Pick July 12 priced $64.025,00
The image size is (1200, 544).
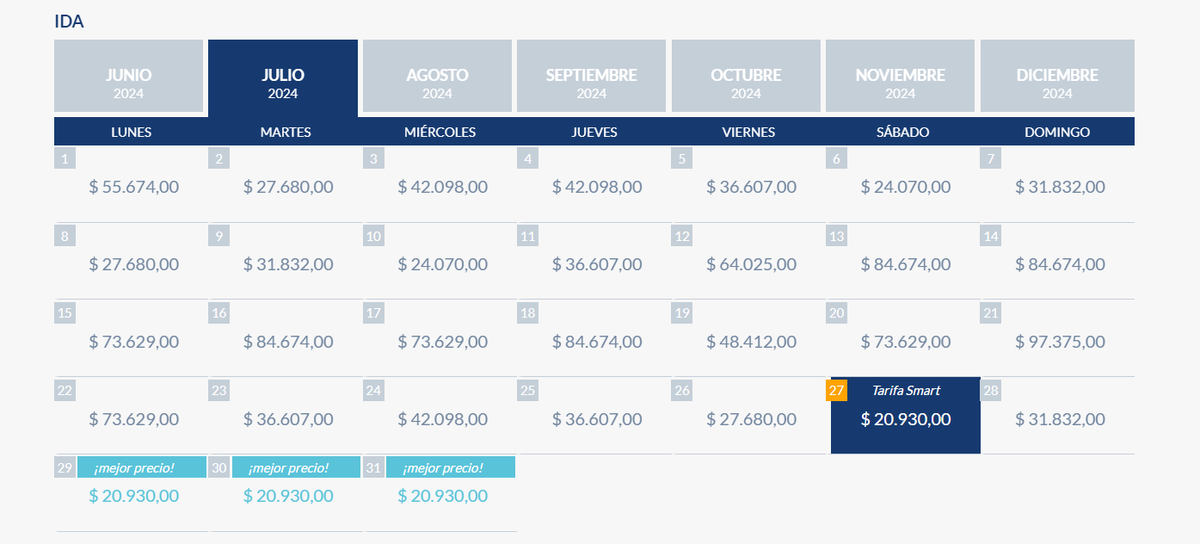751,264
